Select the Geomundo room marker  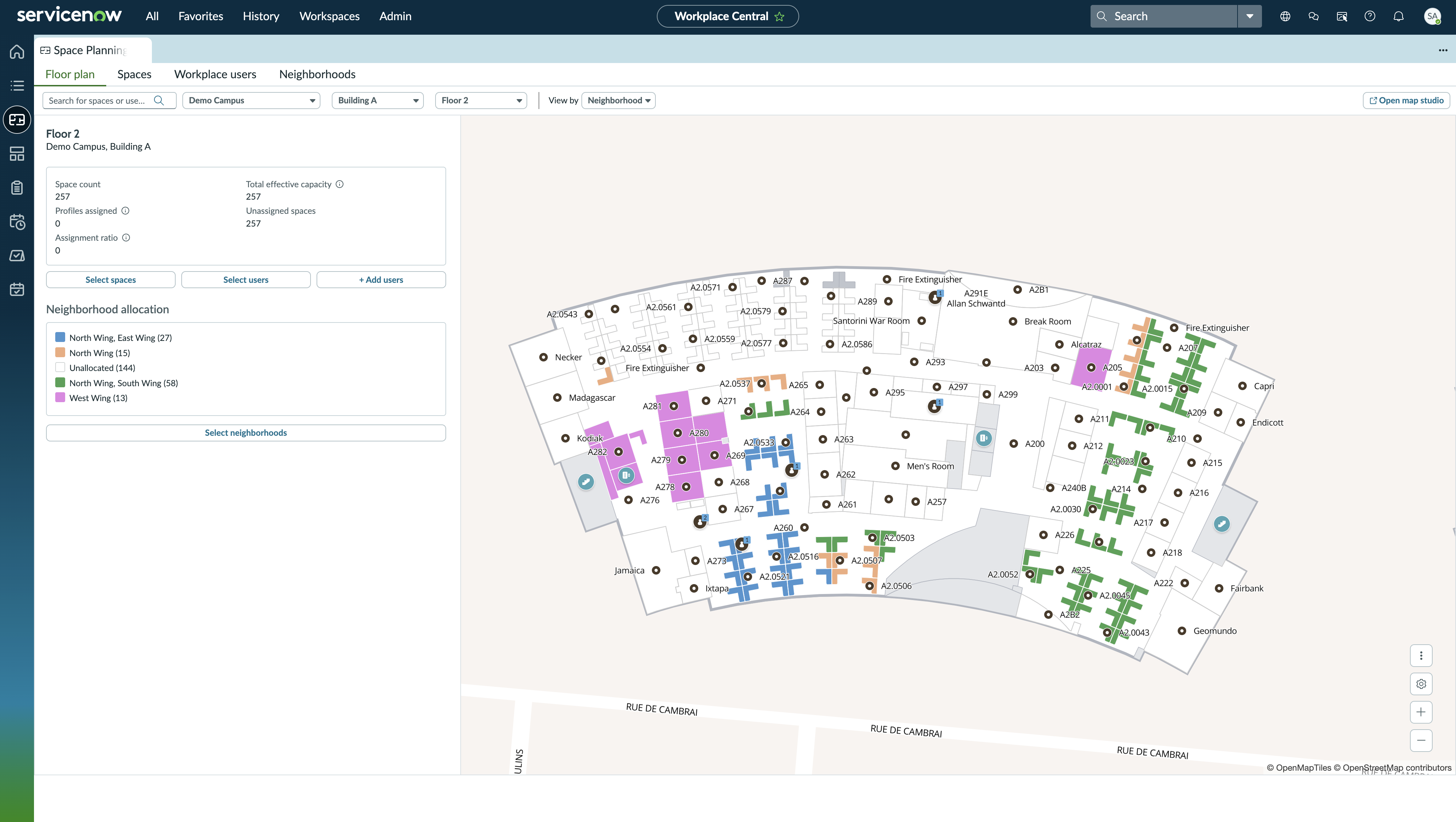(x=1181, y=631)
